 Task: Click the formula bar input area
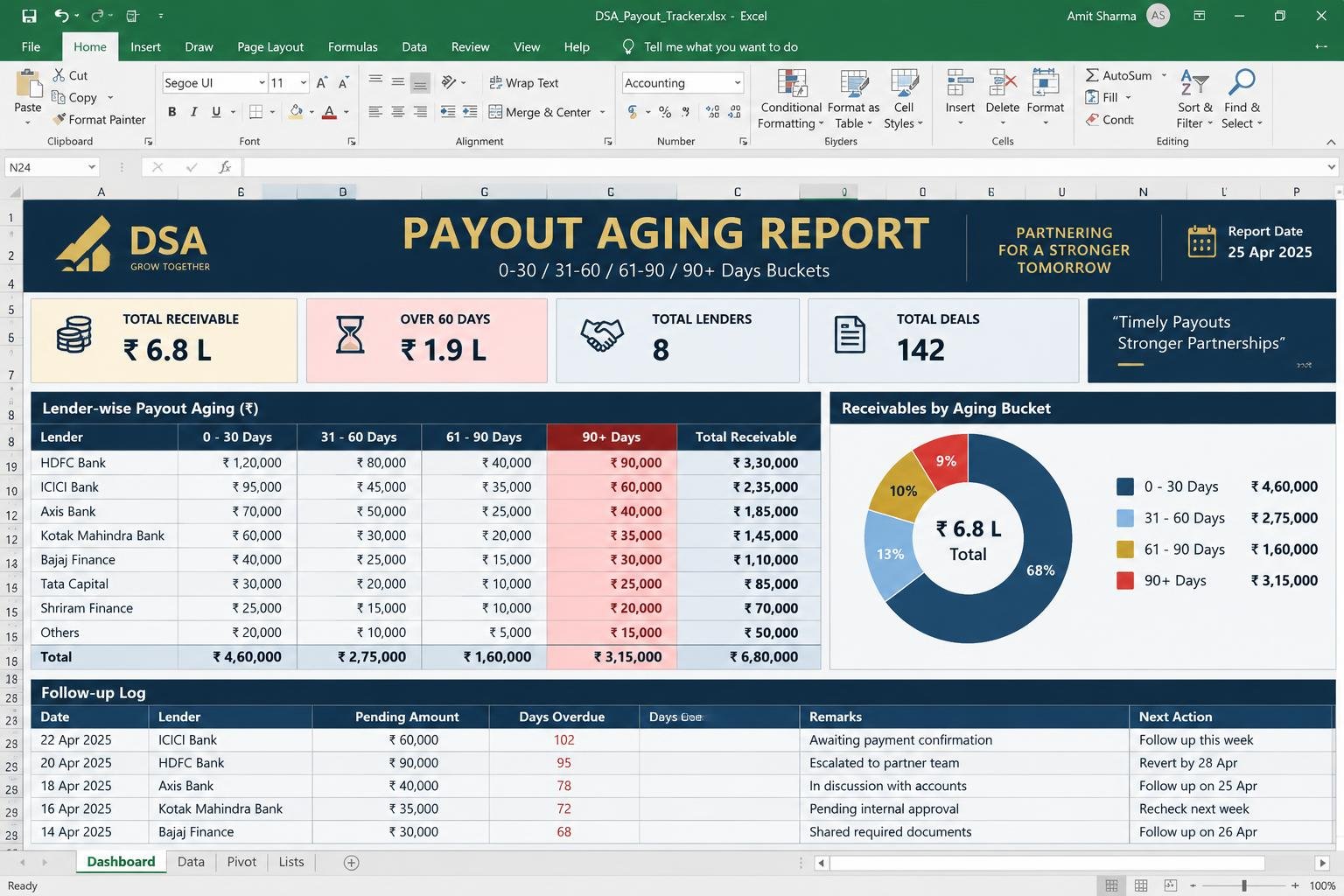point(783,166)
